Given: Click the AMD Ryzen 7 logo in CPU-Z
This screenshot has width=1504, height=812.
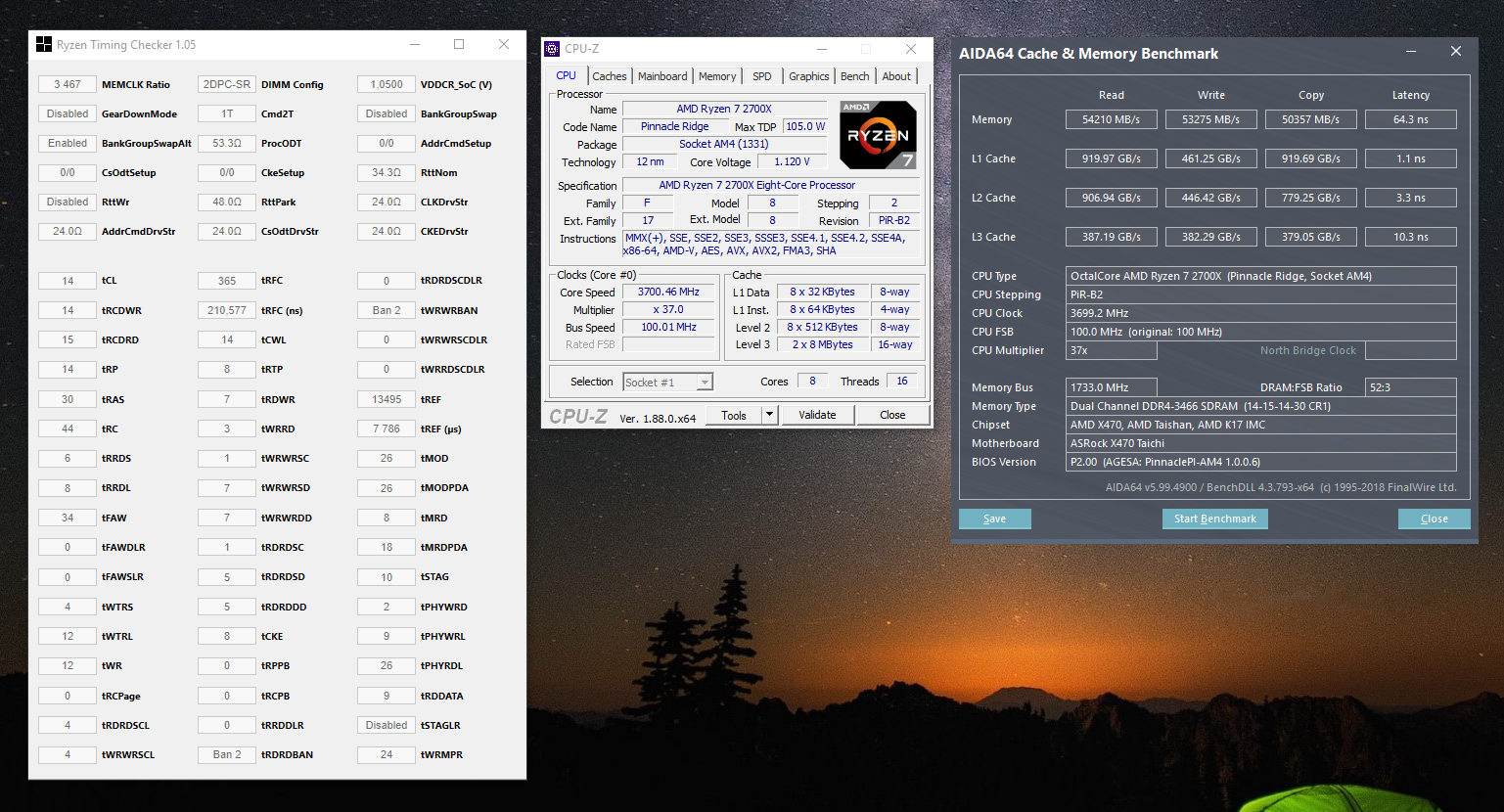Looking at the screenshot, I should (x=878, y=135).
